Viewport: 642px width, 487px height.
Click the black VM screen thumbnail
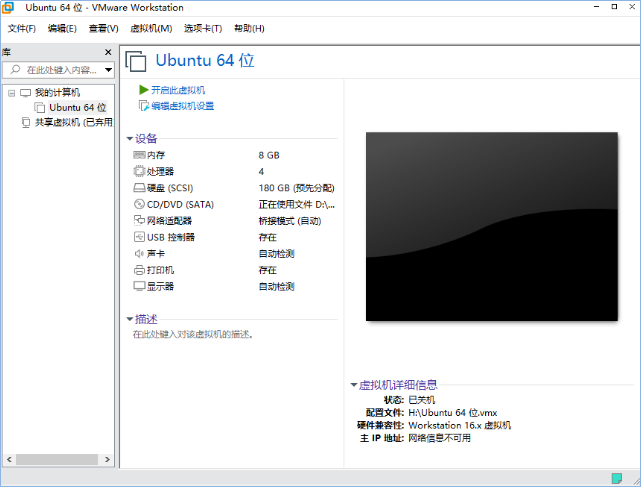[x=492, y=227]
